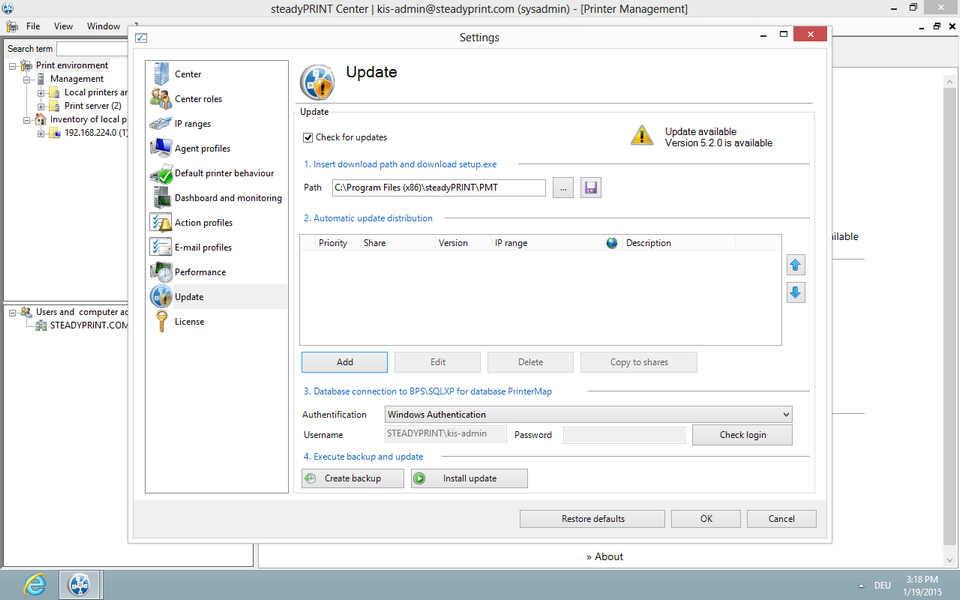960x600 pixels.
Task: Click Restore defaults button
Action: click(x=593, y=519)
